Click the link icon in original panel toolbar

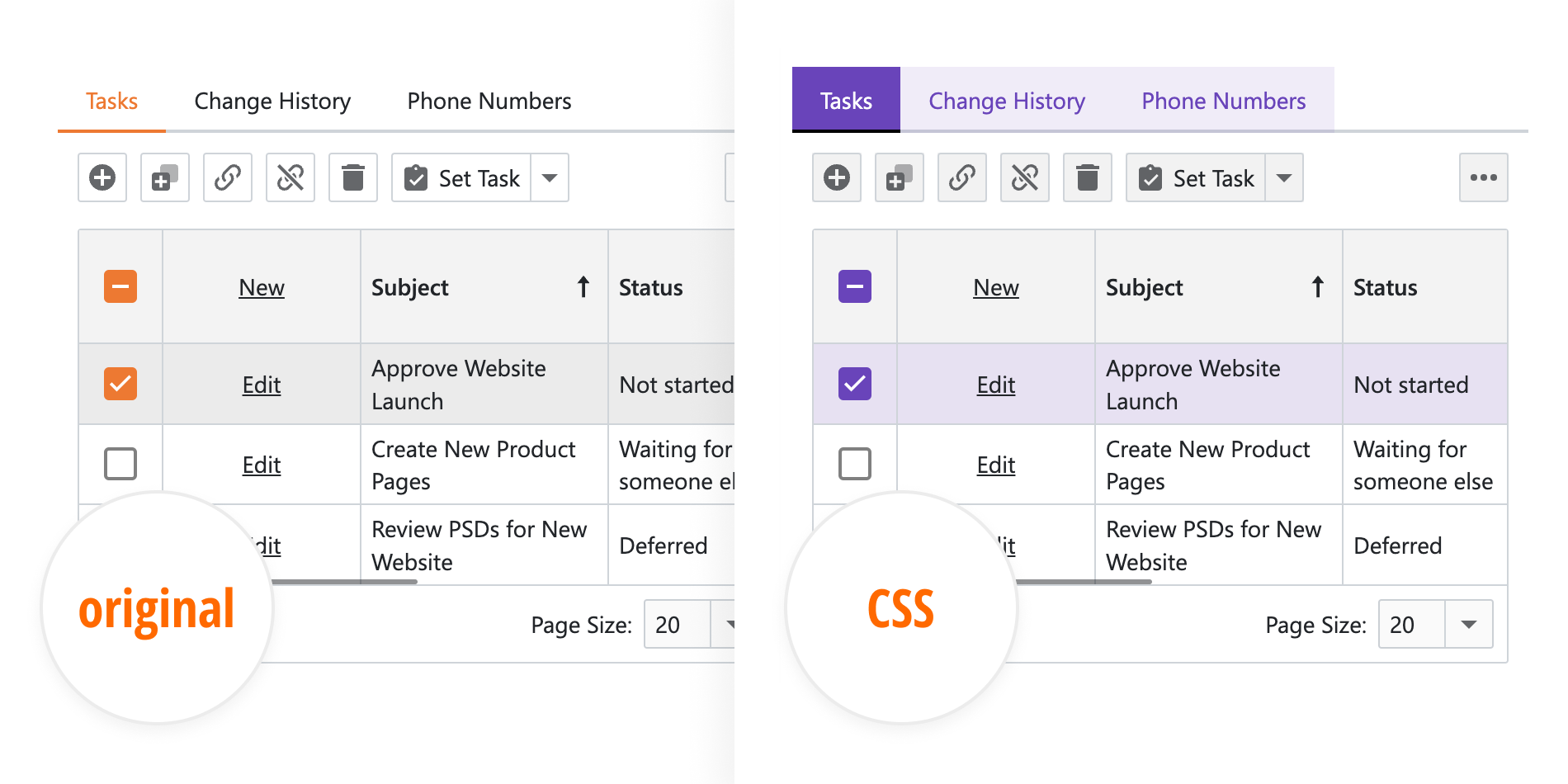(x=228, y=177)
